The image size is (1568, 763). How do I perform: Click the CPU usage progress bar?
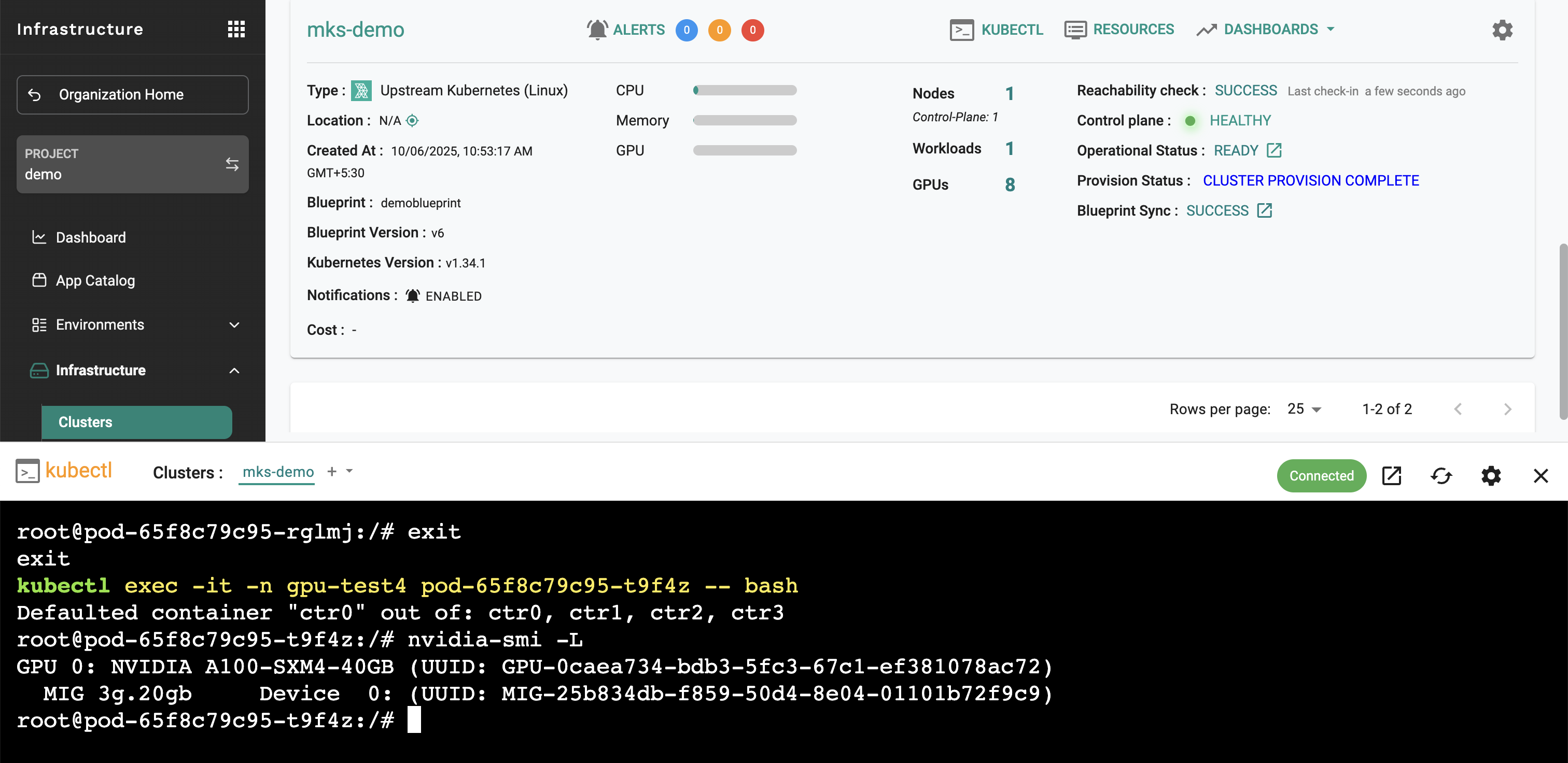(745, 90)
